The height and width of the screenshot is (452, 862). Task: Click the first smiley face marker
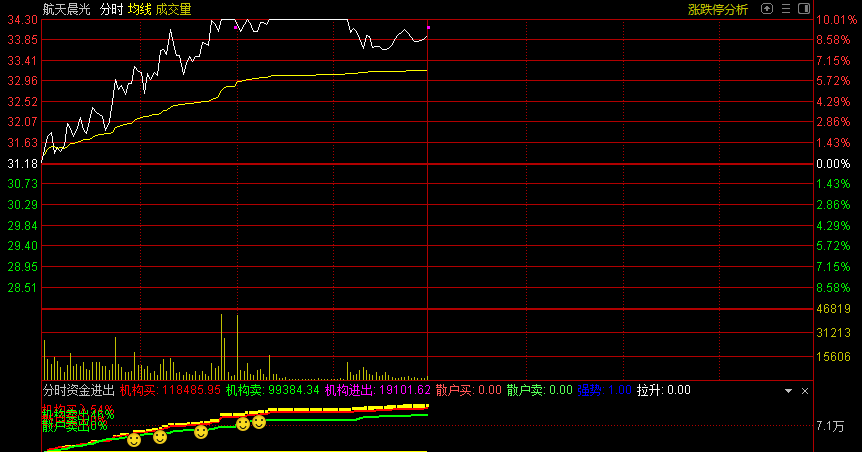tap(134, 440)
